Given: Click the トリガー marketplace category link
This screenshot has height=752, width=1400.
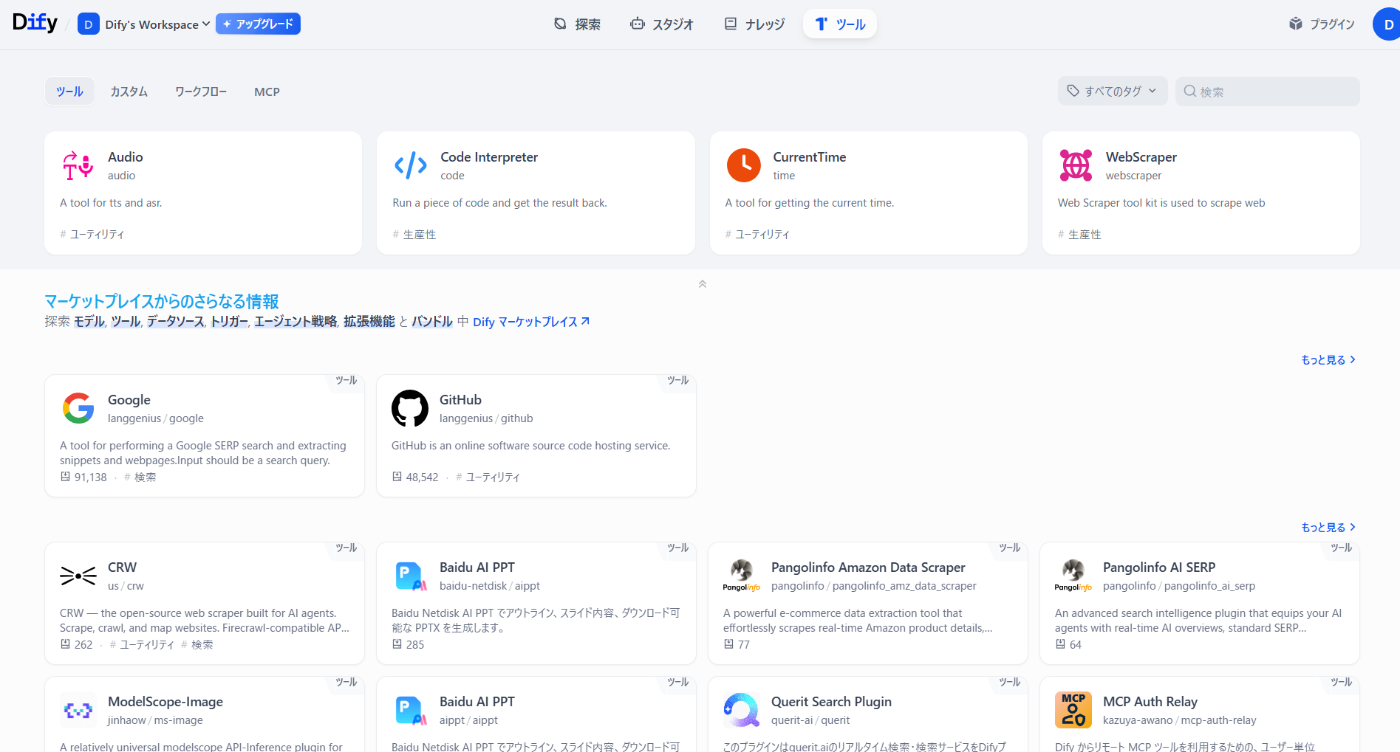Looking at the screenshot, I should pos(229,322).
